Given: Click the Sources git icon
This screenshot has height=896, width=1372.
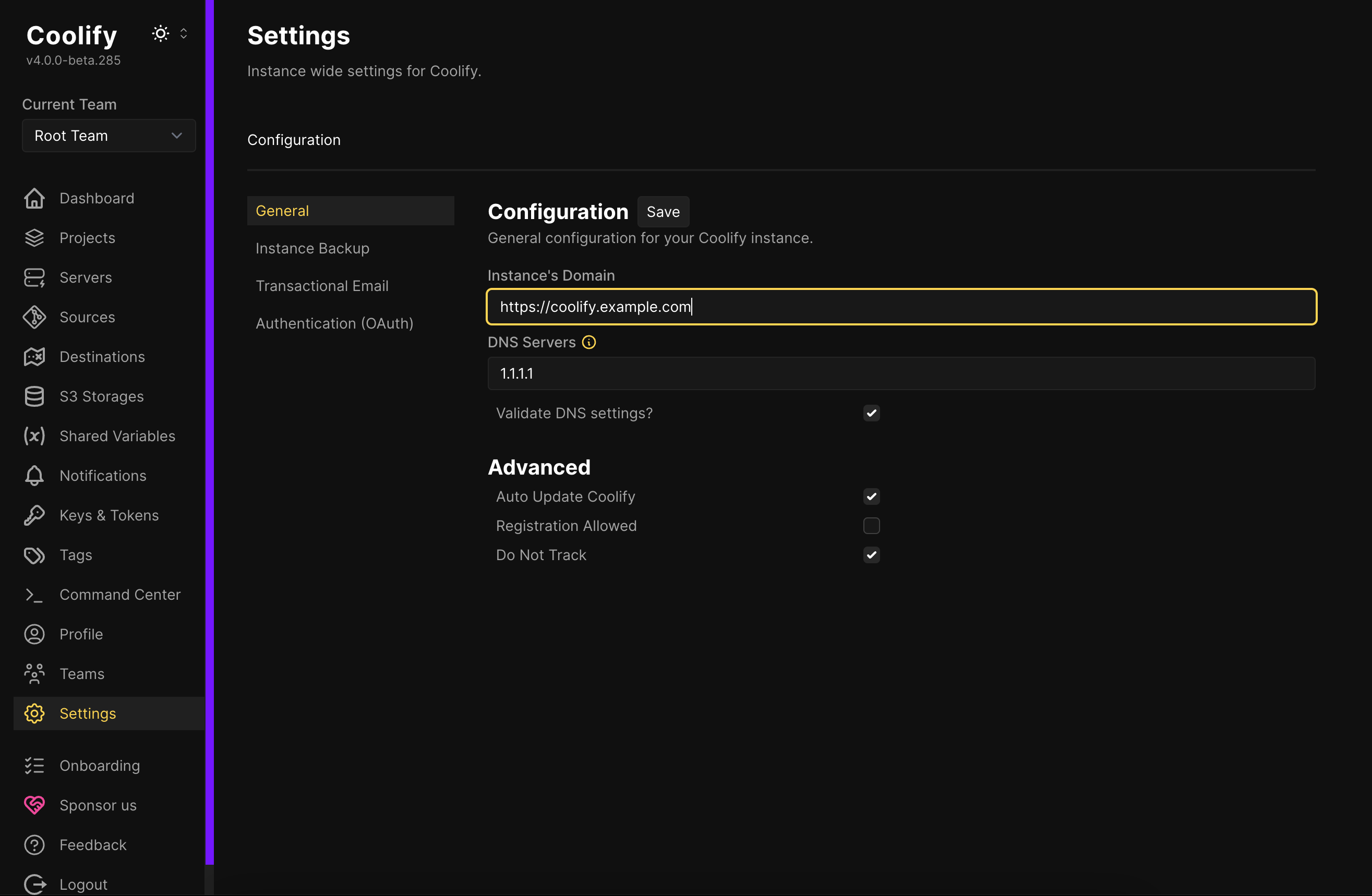Looking at the screenshot, I should pyautogui.click(x=34, y=317).
